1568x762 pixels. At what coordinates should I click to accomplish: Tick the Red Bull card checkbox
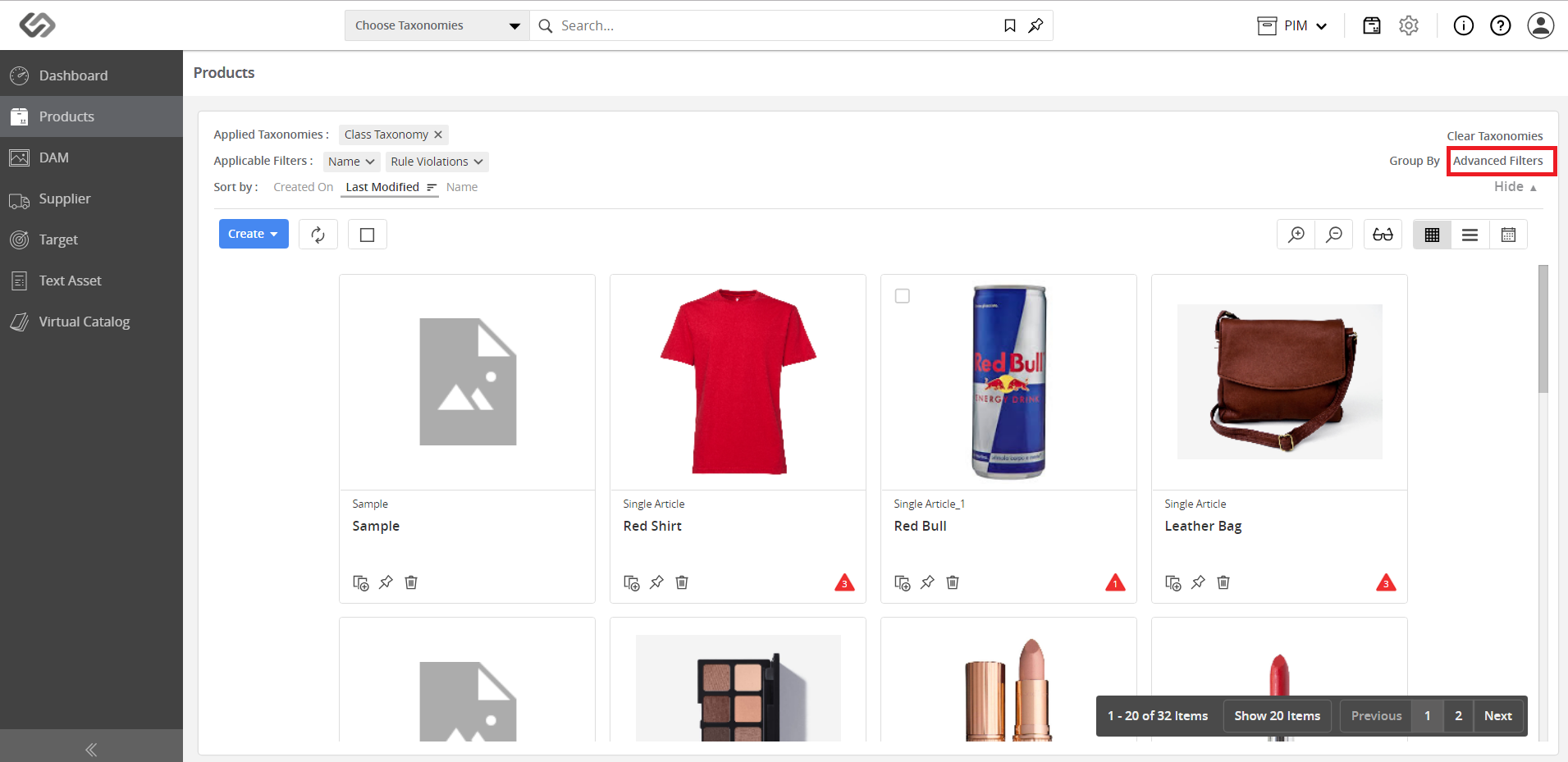pos(903,296)
